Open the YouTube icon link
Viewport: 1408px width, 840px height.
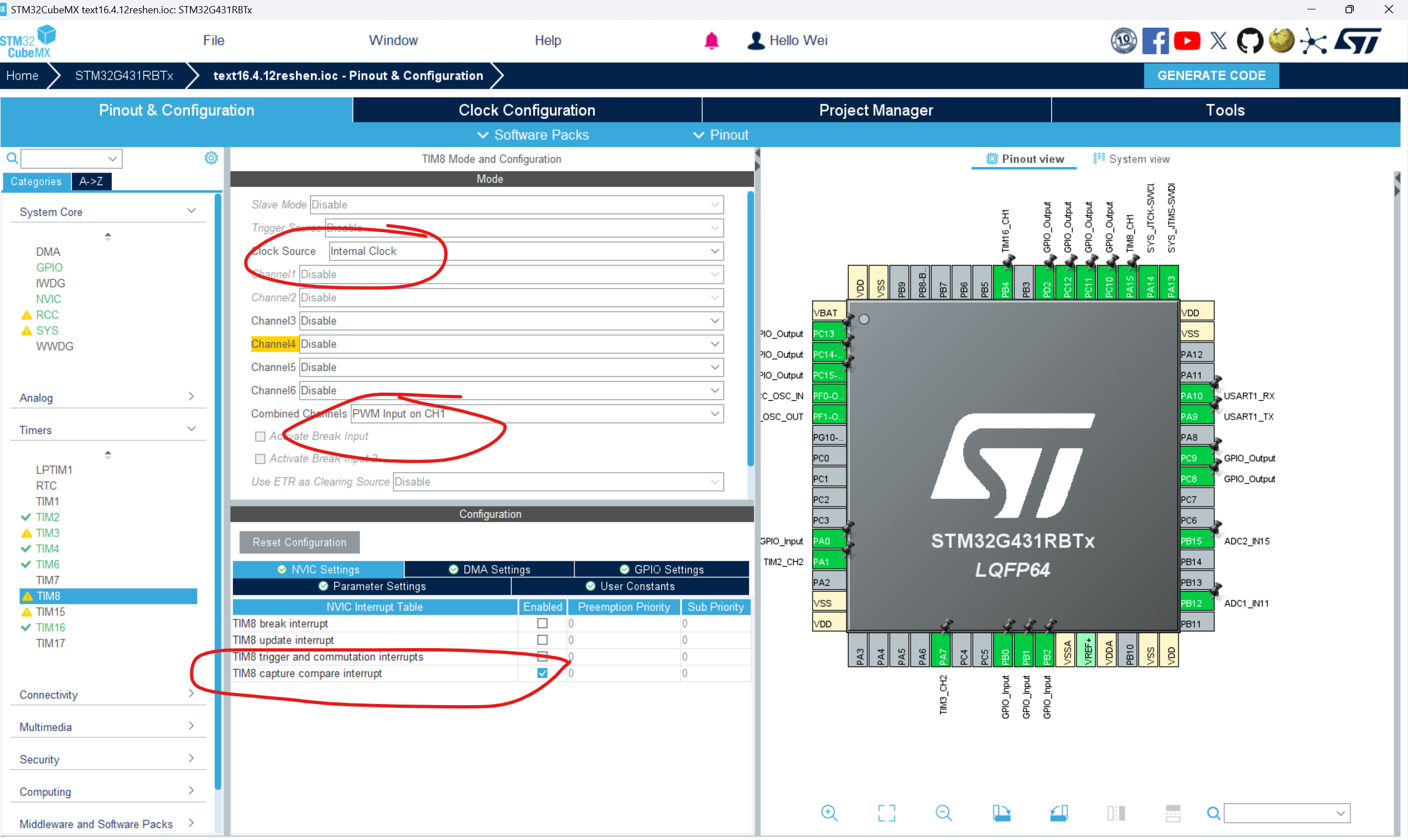coord(1187,41)
